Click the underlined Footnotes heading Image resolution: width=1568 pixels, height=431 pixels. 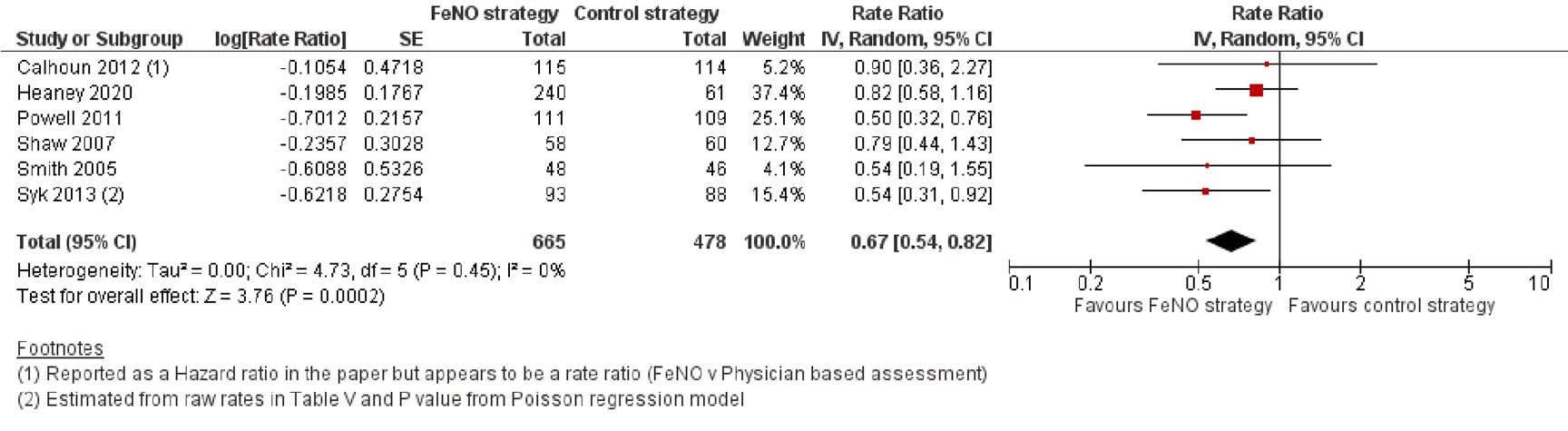[60, 348]
